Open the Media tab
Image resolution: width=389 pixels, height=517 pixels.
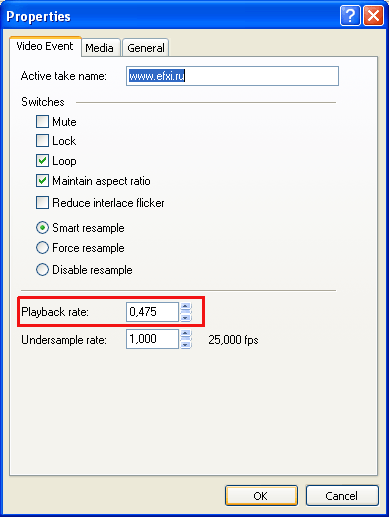[x=100, y=48]
